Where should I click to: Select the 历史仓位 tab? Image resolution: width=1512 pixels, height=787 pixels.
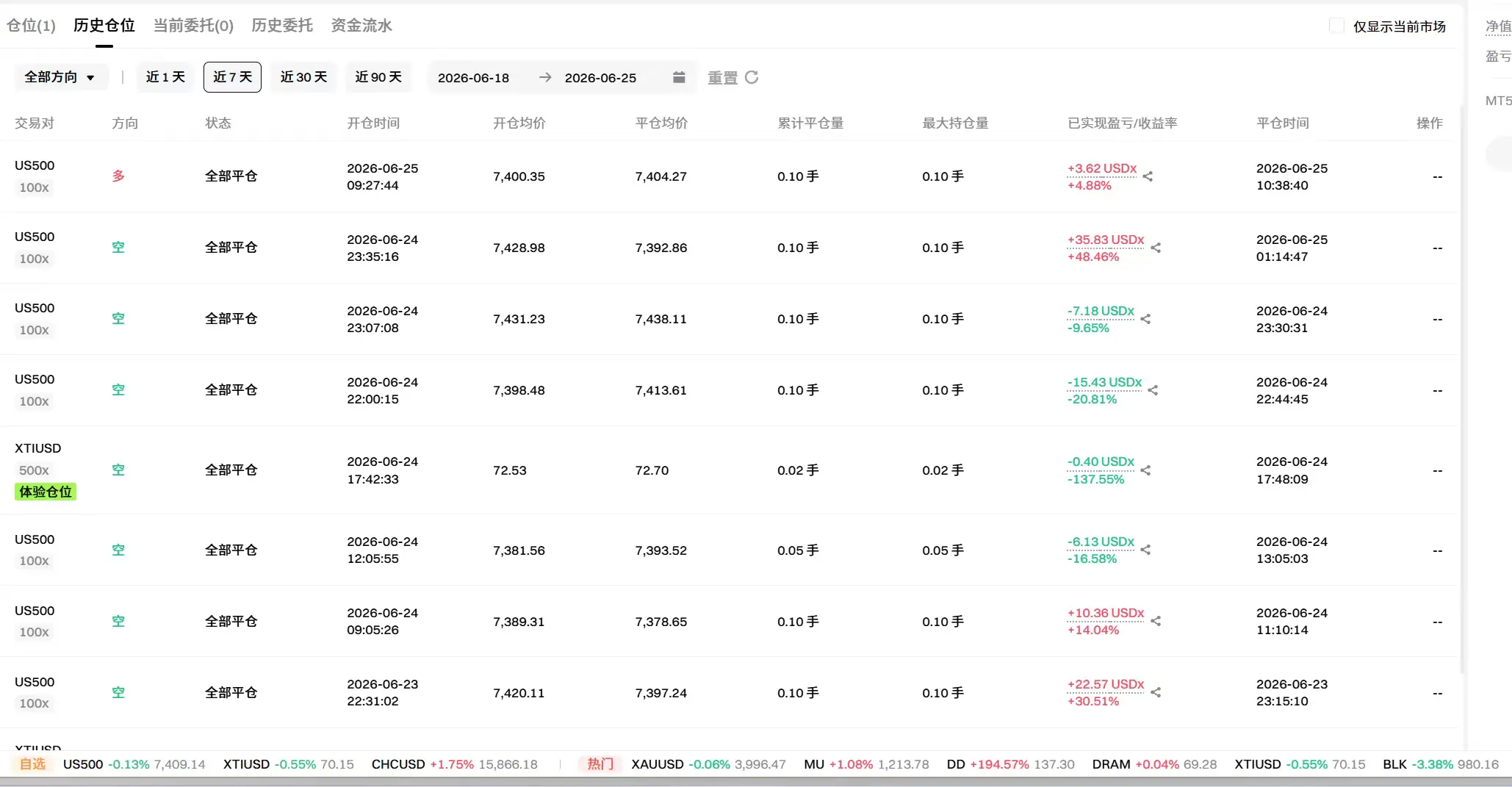pyautogui.click(x=104, y=26)
